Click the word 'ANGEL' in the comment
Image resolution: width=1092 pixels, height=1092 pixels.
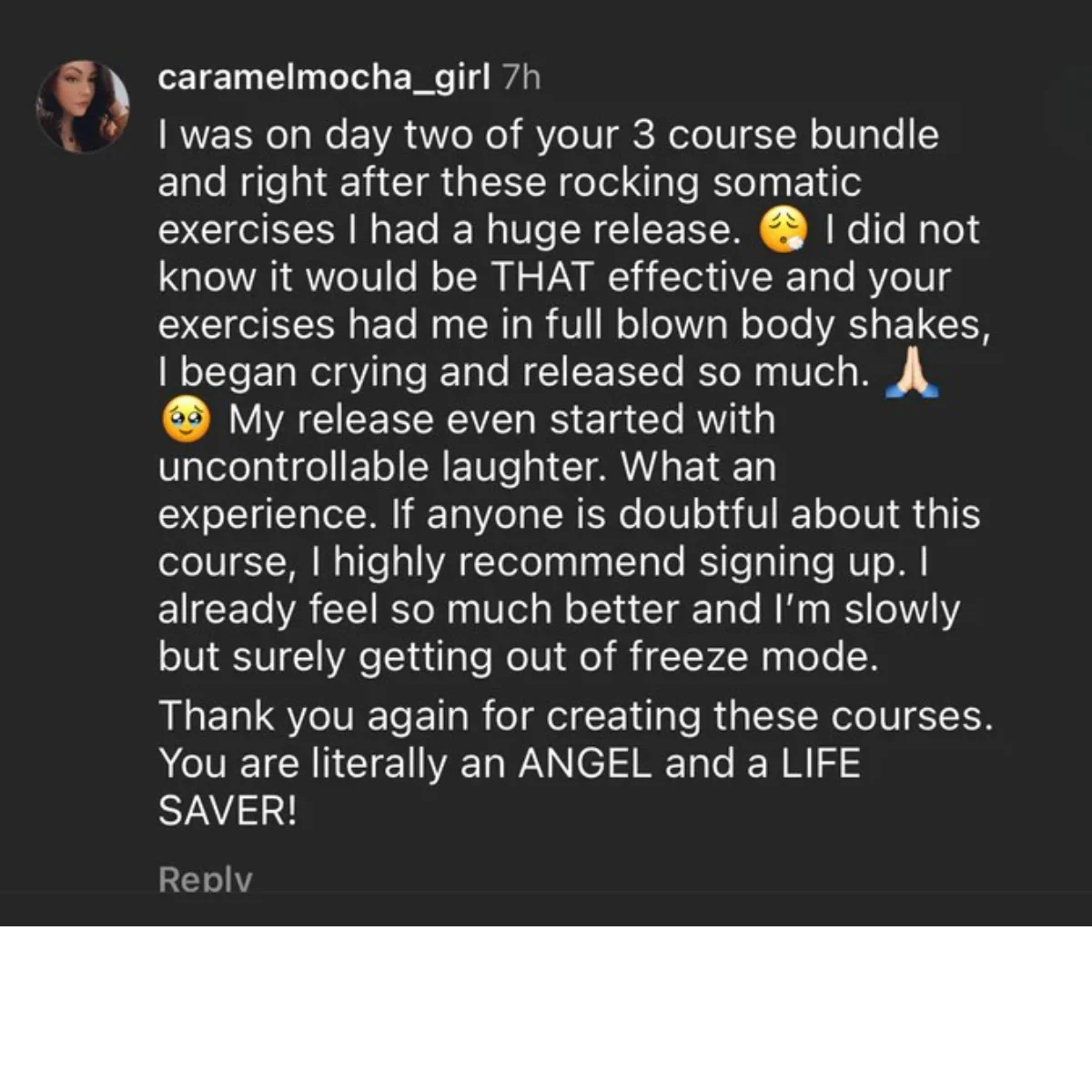click(x=584, y=763)
